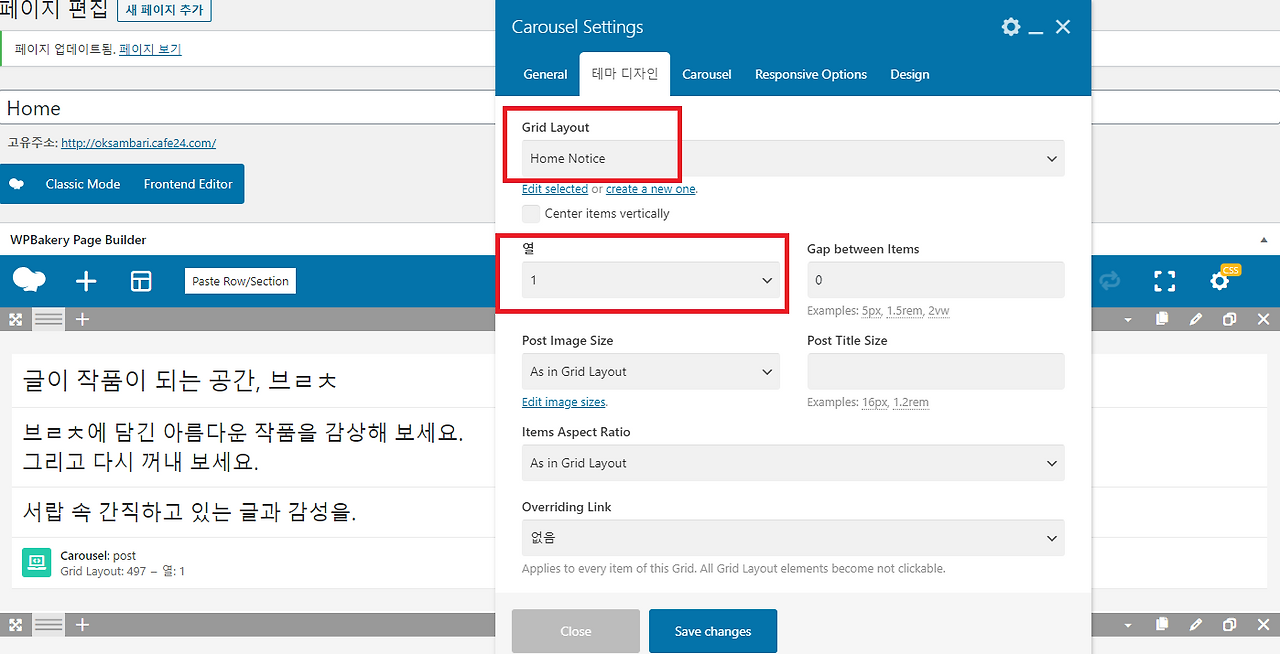This screenshot has height=654, width=1280.
Task: Select the text block '글이 작품이 되는 공간, 브ㄹㅊ'
Action: click(180, 381)
